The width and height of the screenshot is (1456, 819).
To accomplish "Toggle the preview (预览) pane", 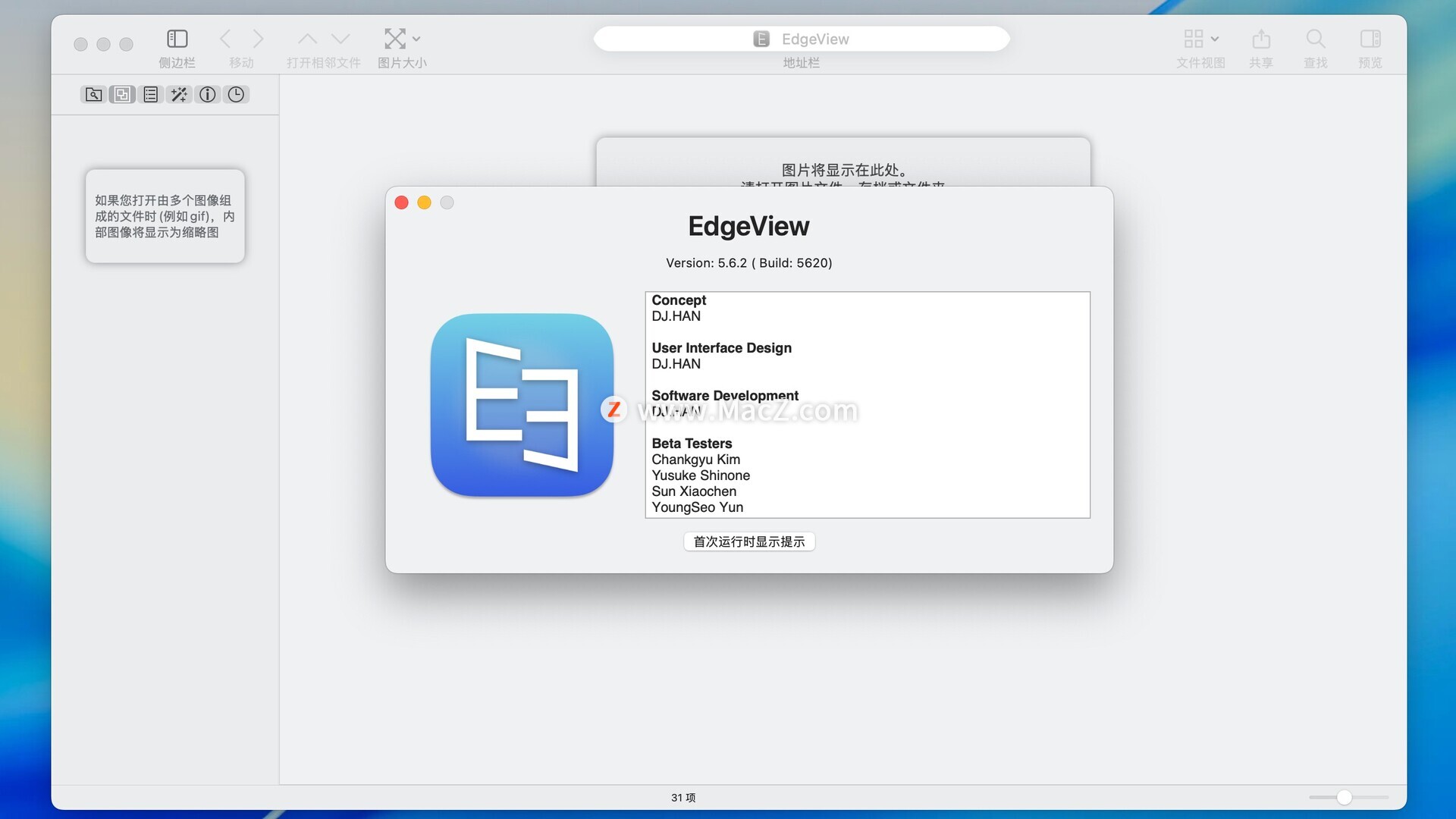I will pyautogui.click(x=1370, y=39).
